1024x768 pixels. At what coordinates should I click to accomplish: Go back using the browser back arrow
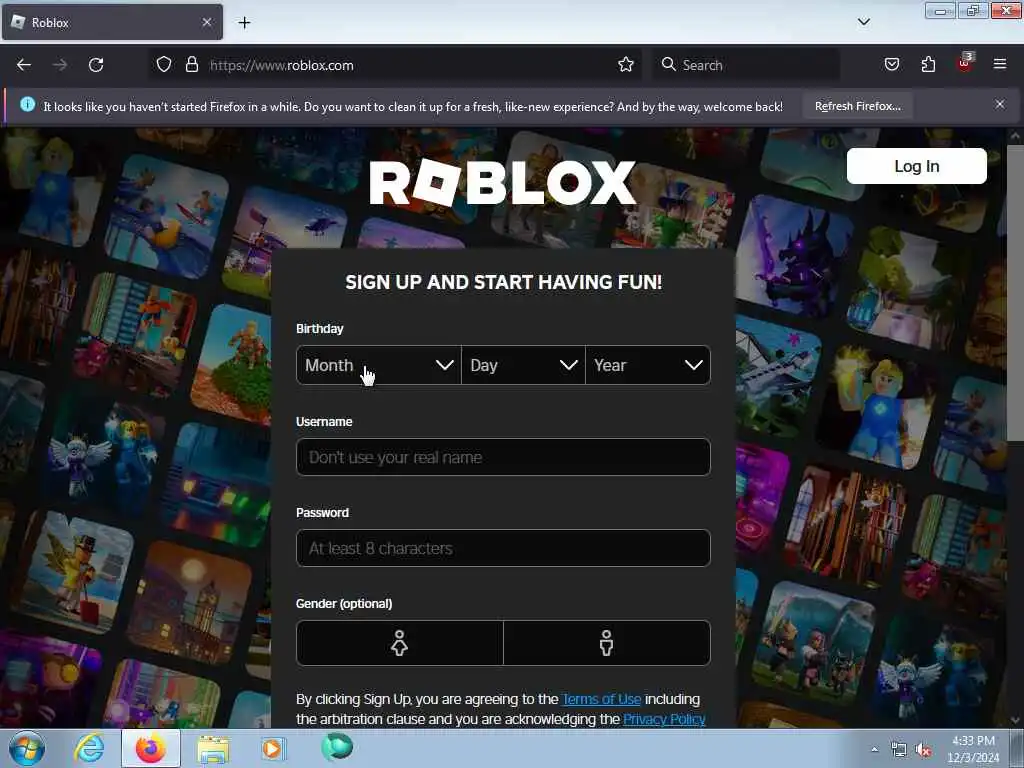point(24,65)
